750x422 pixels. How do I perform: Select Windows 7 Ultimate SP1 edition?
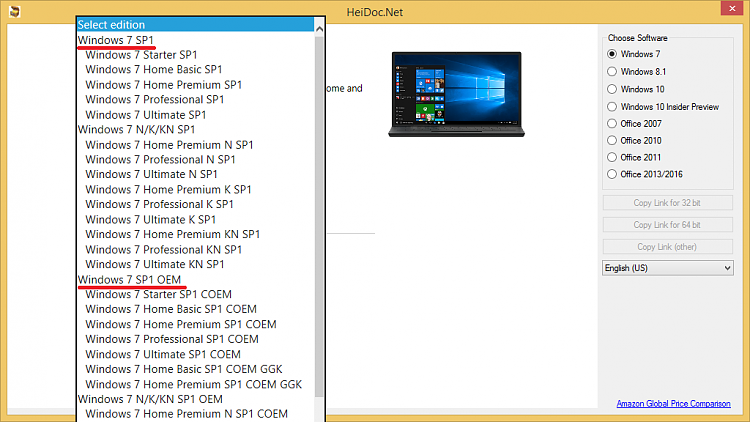145,115
